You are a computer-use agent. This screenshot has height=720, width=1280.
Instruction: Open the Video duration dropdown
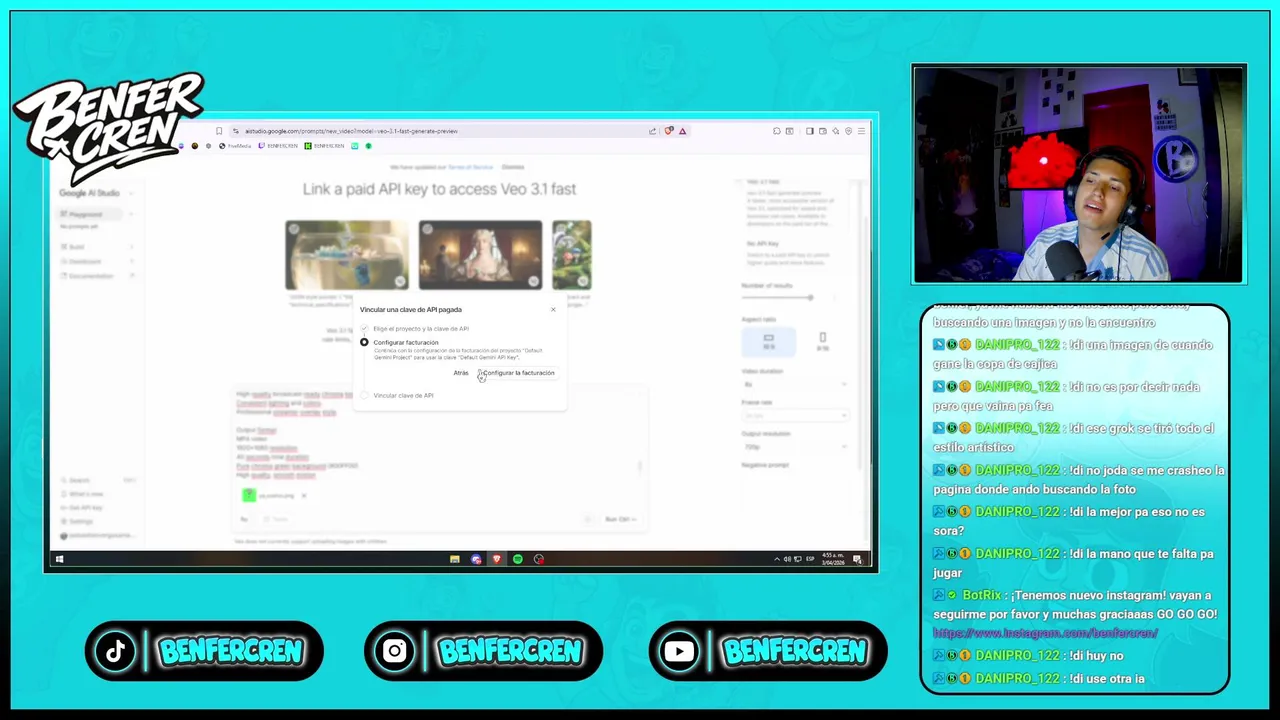795,384
